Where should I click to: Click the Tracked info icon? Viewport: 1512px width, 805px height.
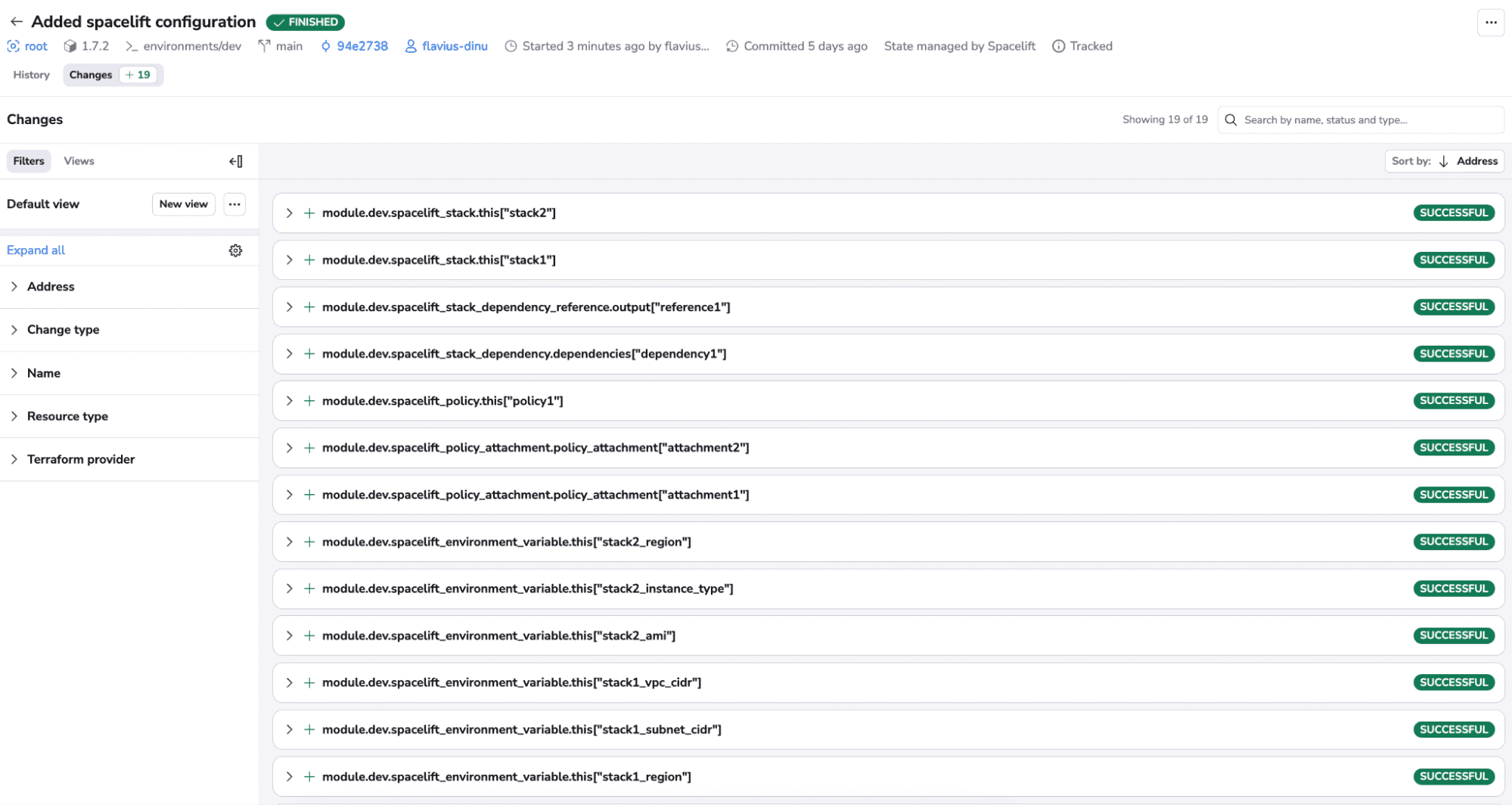click(1059, 46)
